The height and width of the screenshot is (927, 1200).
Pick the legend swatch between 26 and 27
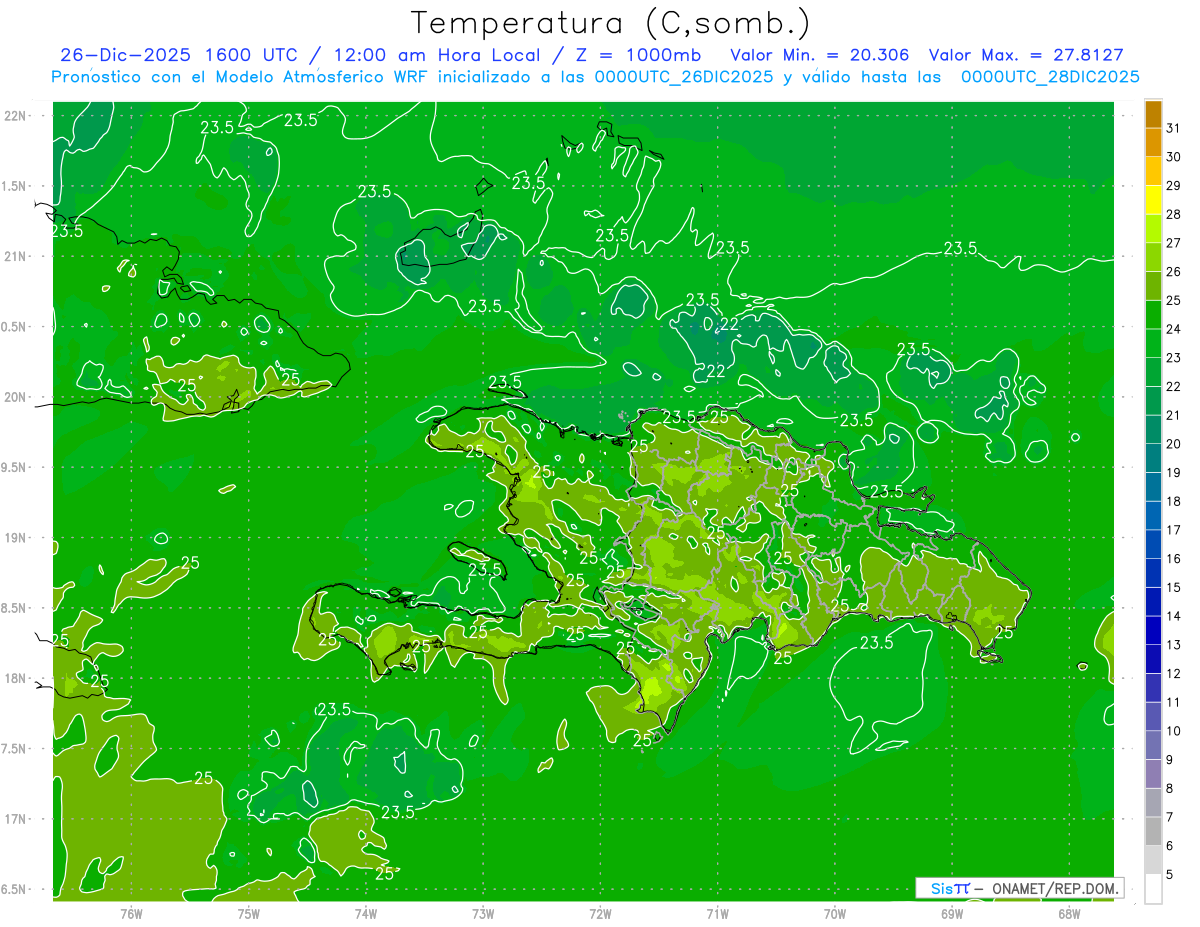[x=1153, y=258]
